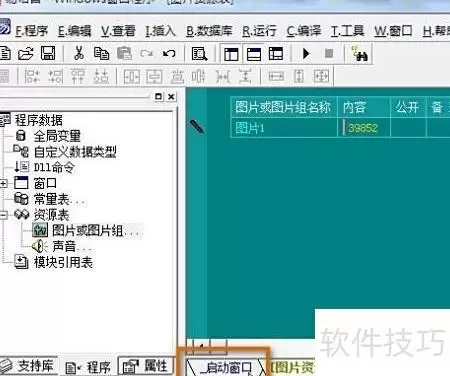Click the Copy icon in toolbar
The image size is (450, 376).
point(101,53)
